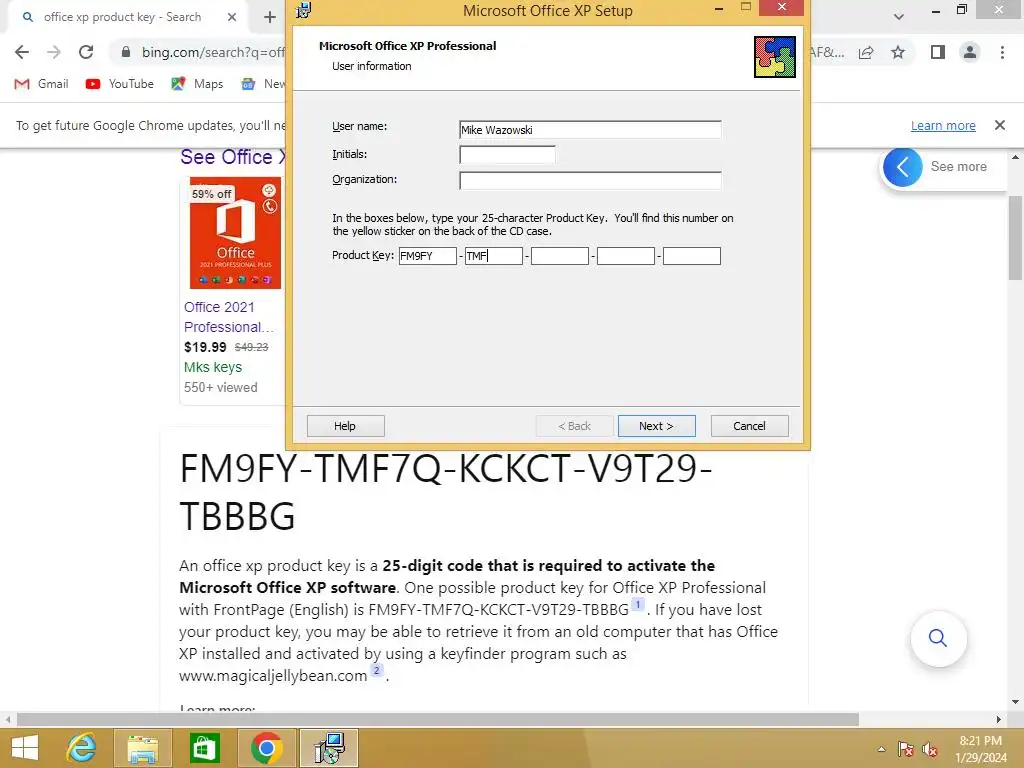Click the site lock icon in address bar
The image size is (1024, 768).
tap(126, 52)
